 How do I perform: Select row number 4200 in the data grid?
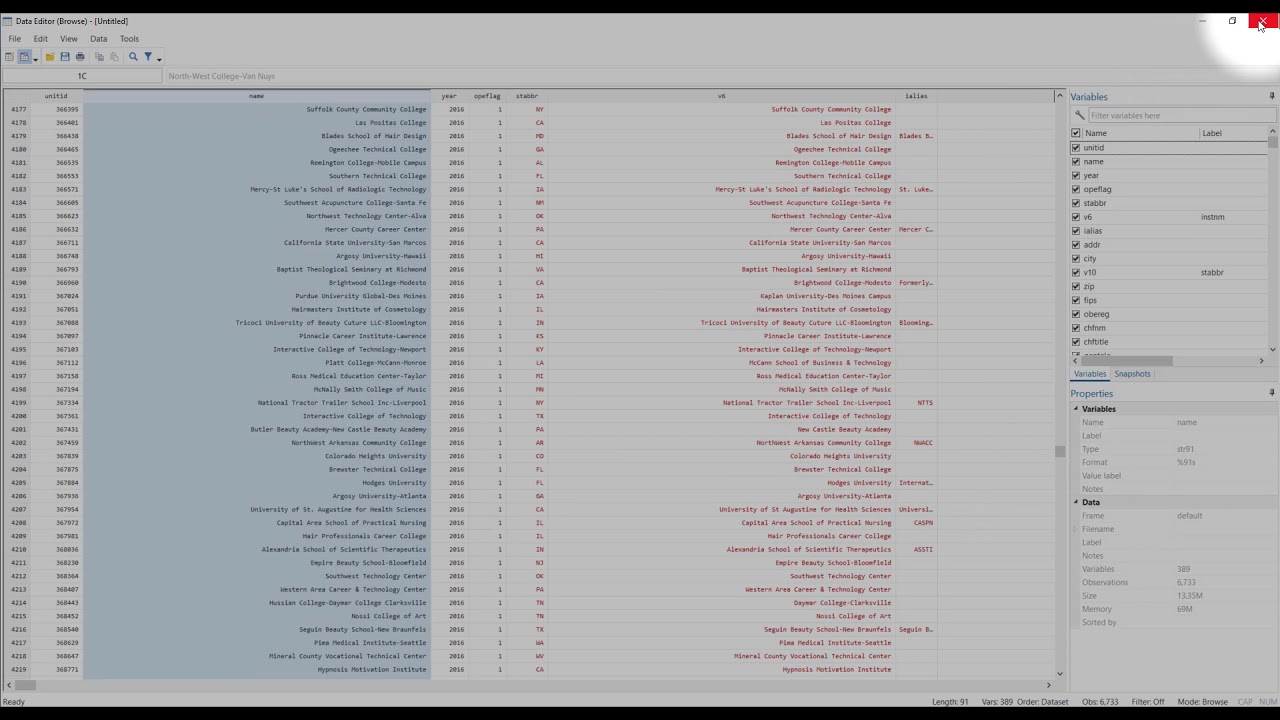coord(19,416)
